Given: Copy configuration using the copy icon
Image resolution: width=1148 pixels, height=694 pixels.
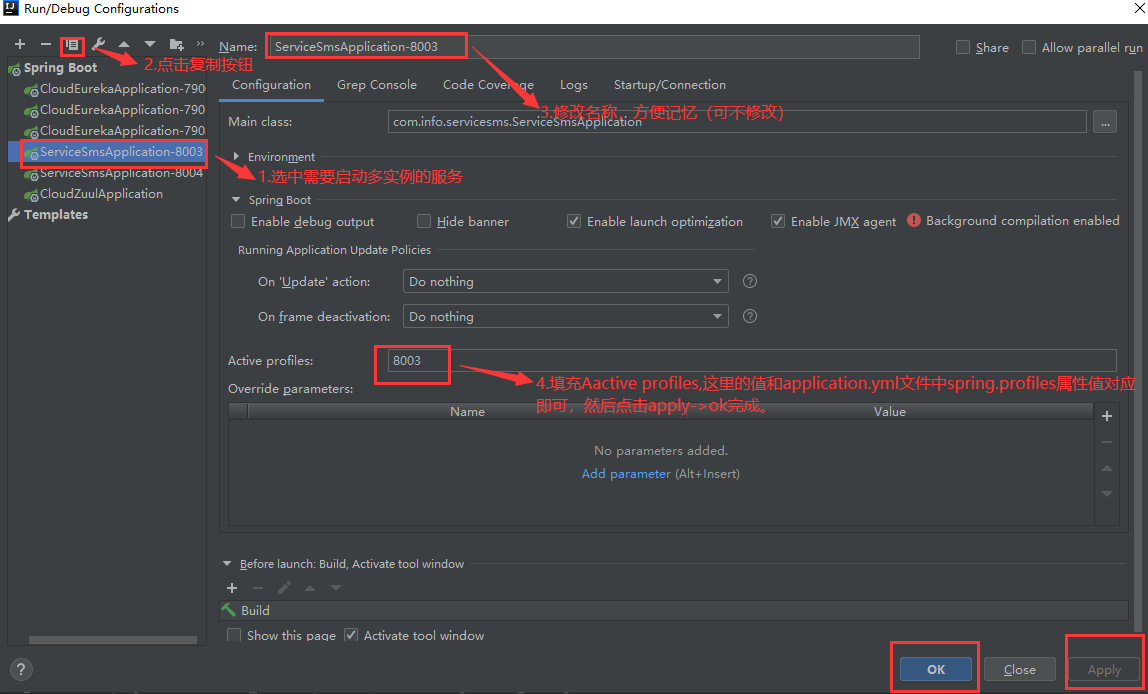Looking at the screenshot, I should [x=72, y=45].
